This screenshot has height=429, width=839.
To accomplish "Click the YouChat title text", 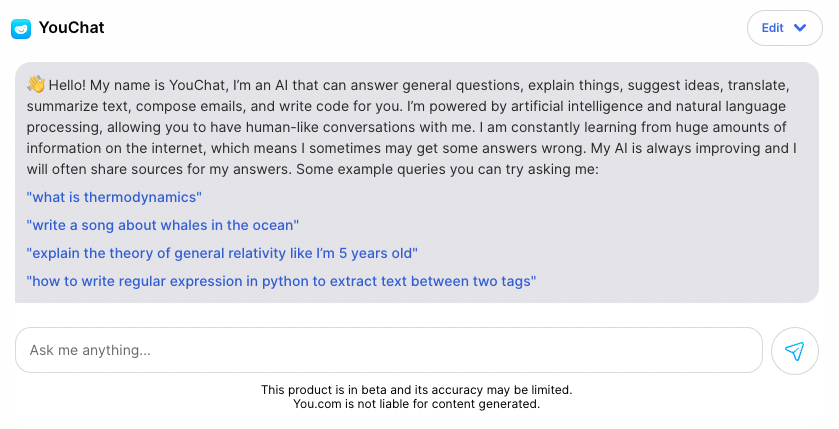I will [x=71, y=28].
